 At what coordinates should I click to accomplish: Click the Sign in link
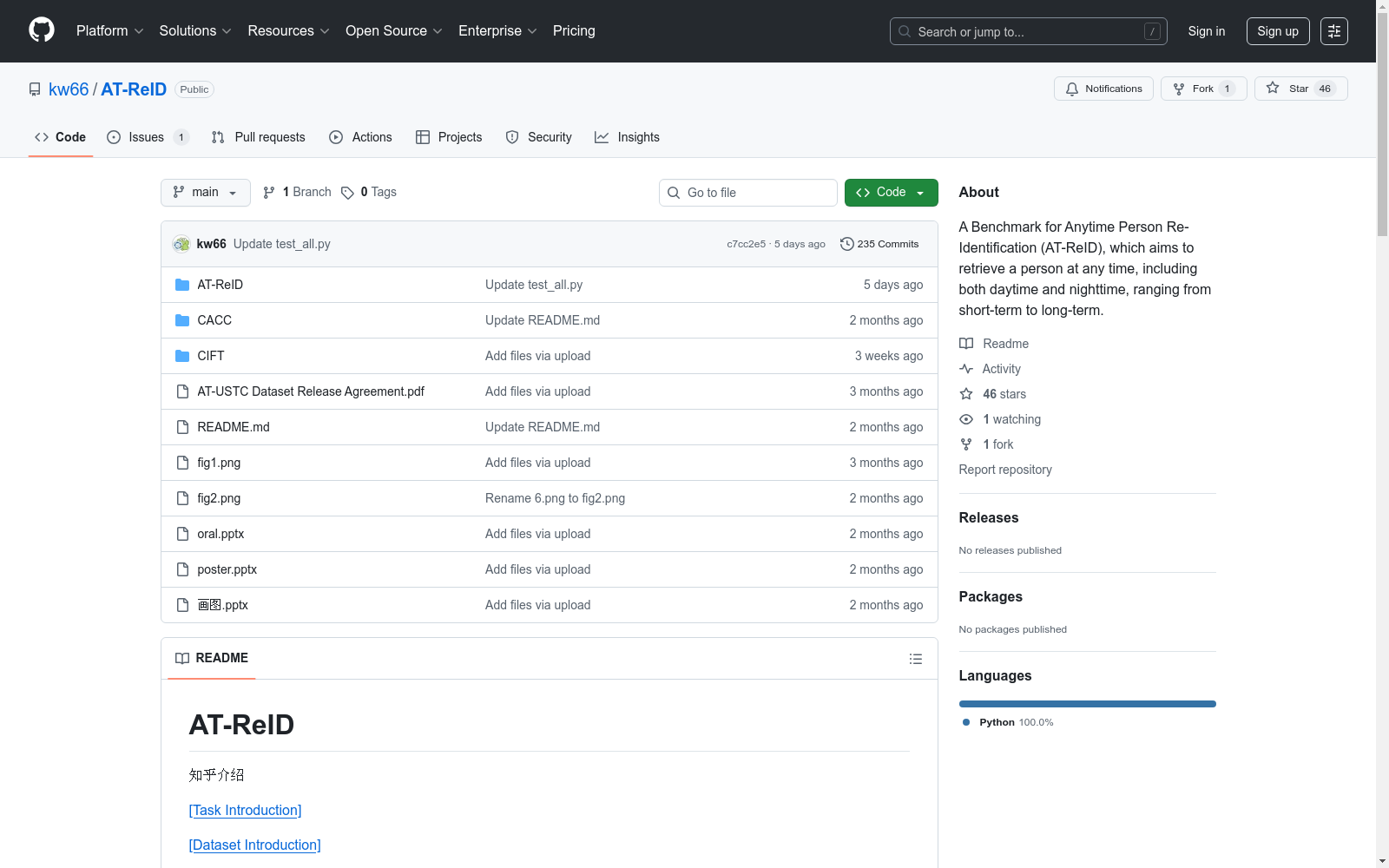[x=1207, y=31]
